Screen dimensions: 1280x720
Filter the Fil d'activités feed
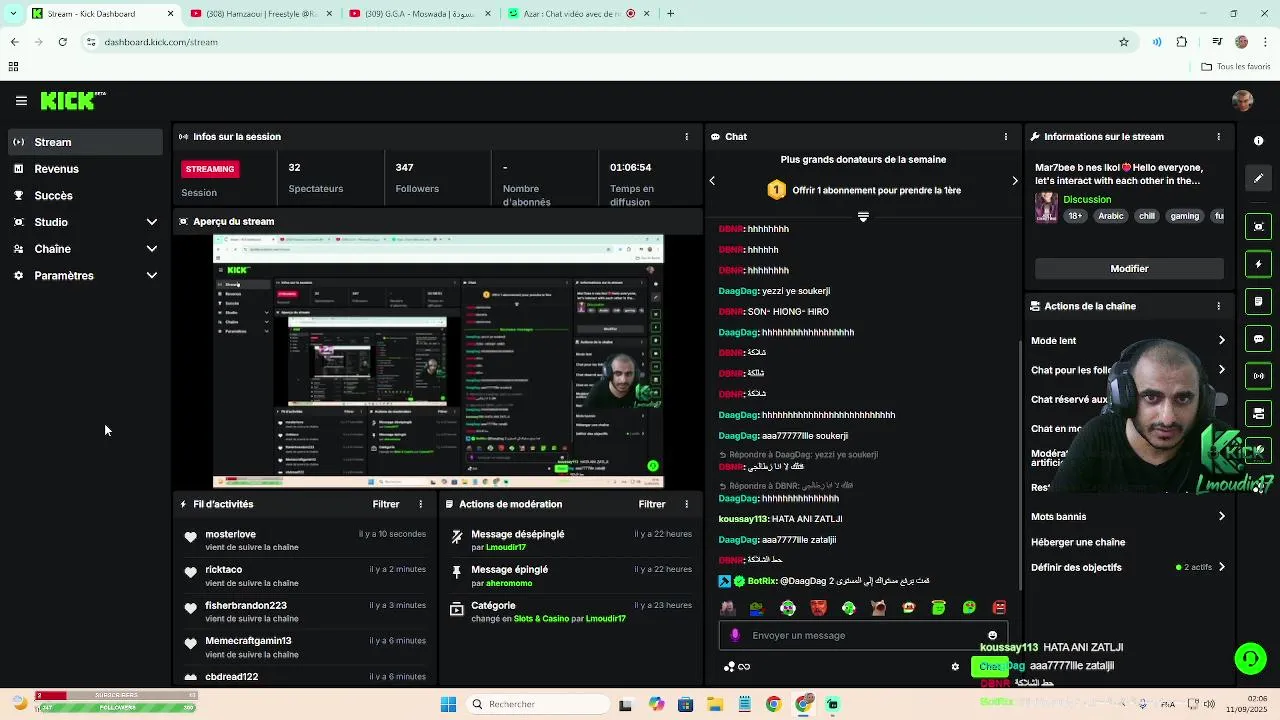[385, 505]
